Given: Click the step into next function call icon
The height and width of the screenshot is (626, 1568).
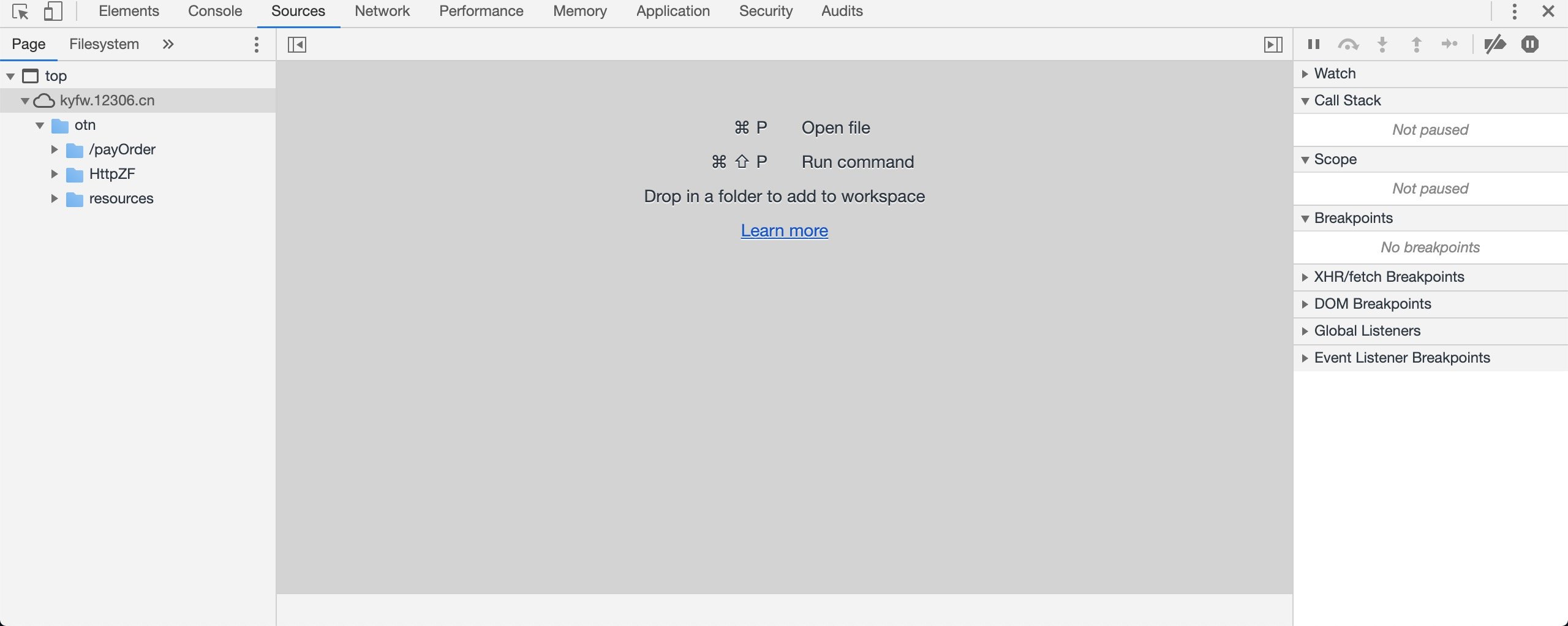Looking at the screenshot, I should pyautogui.click(x=1383, y=44).
